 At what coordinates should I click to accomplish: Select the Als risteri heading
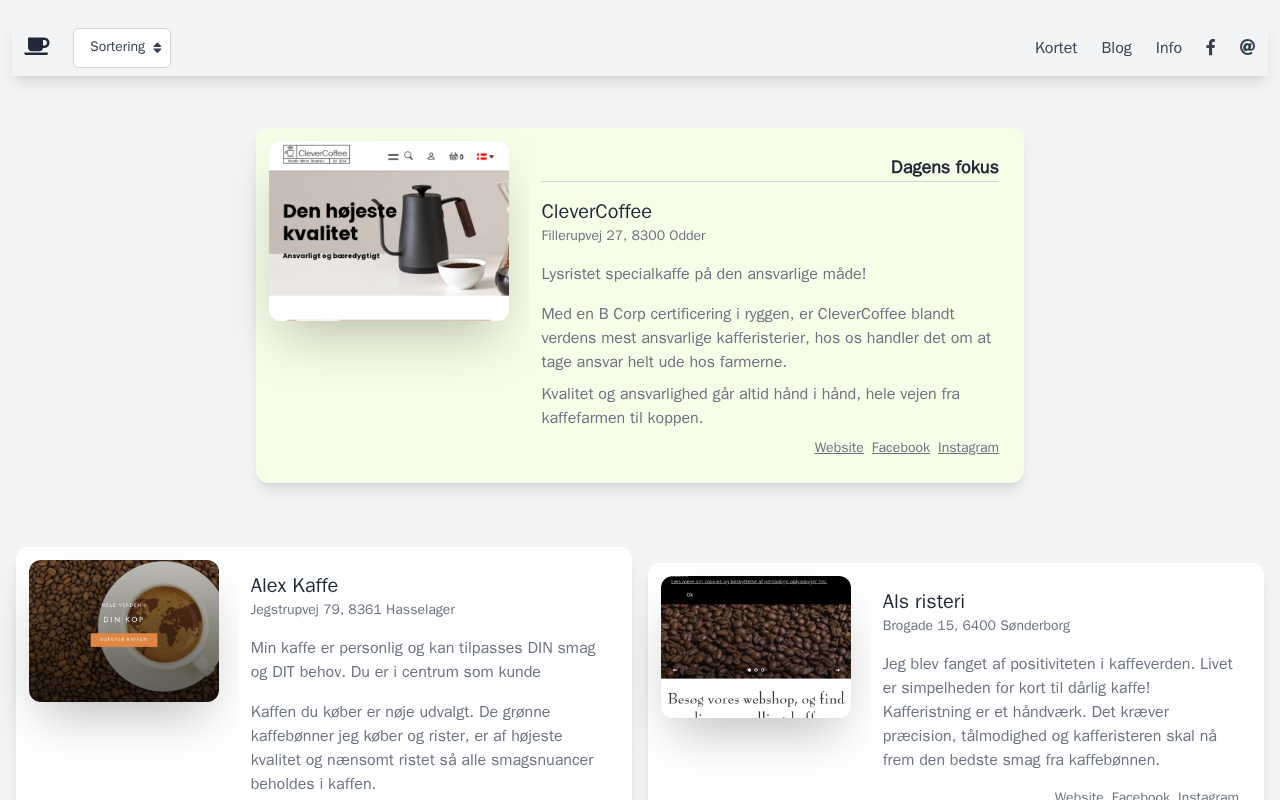pos(924,602)
